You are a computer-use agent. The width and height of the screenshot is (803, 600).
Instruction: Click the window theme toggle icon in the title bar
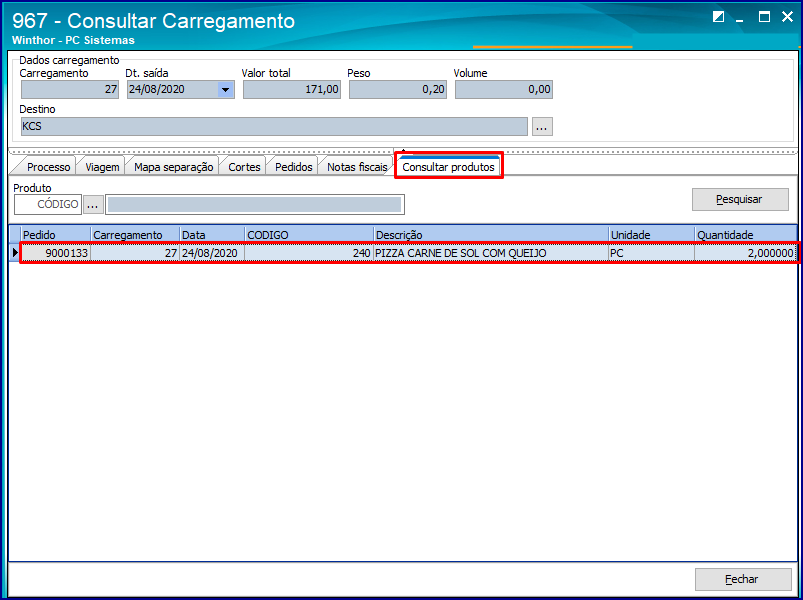[719, 17]
